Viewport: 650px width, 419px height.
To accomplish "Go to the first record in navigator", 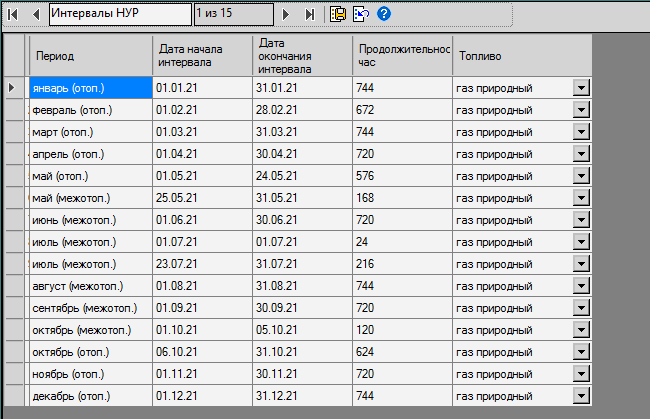I will 13,14.
